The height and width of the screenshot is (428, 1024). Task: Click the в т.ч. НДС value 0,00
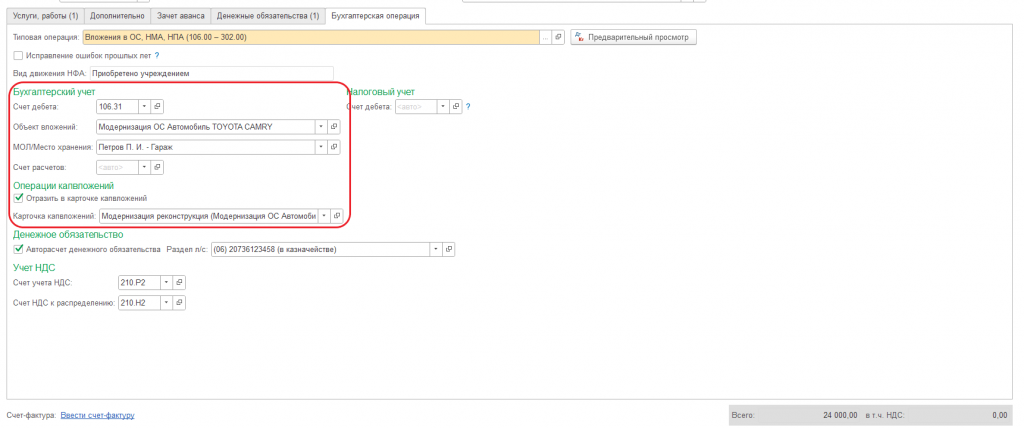(x=999, y=415)
